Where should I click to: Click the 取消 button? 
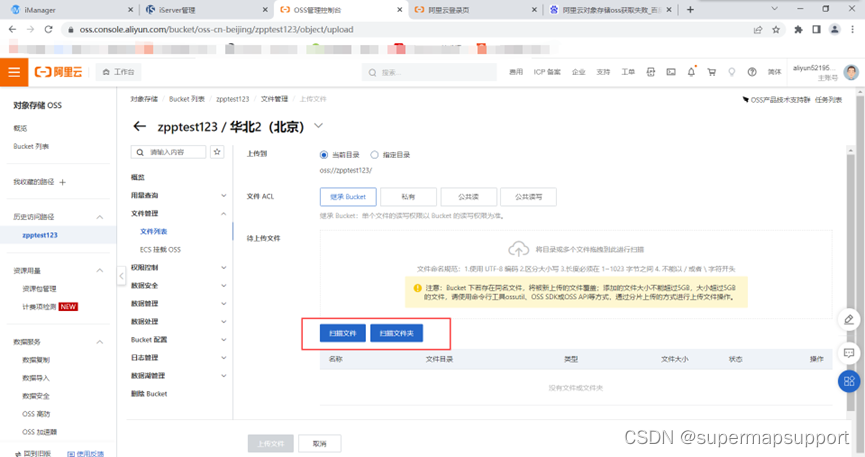[319, 444]
